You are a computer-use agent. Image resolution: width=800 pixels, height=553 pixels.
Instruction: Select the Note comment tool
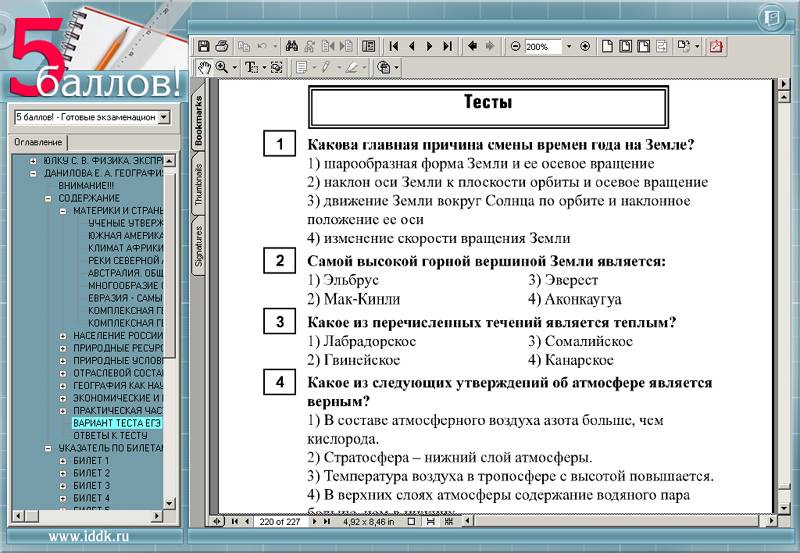[302, 67]
